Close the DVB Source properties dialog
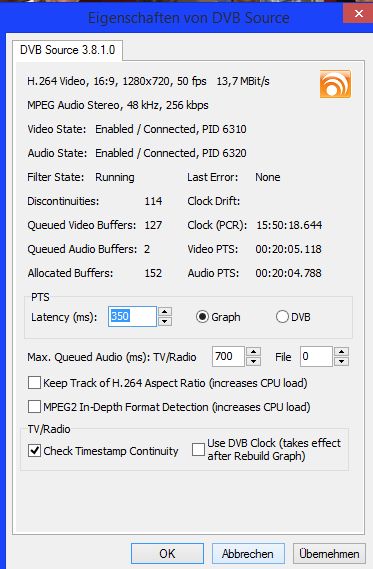The height and width of the screenshot is (569, 373). [358, 13]
